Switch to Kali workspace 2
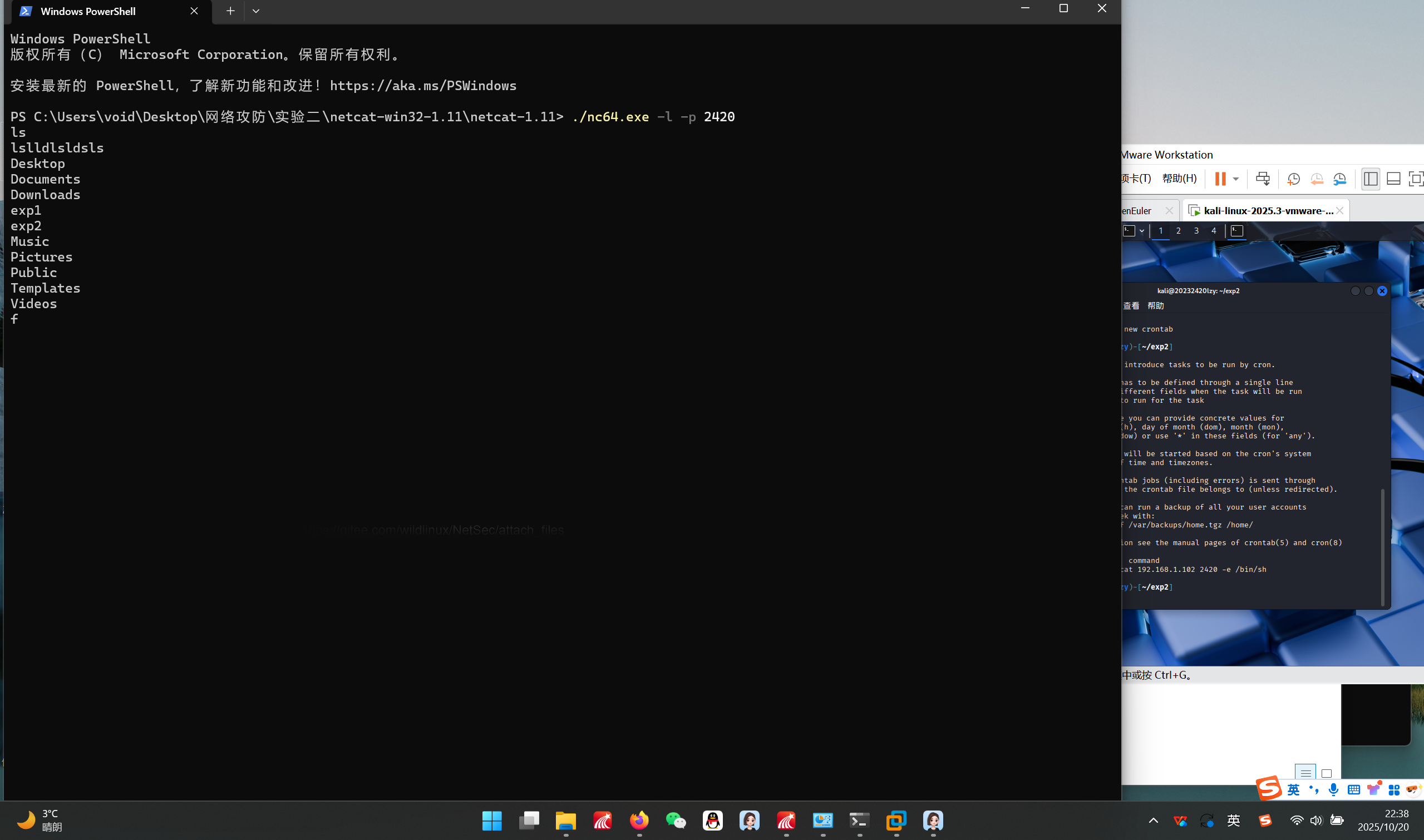This screenshot has height=840, width=1424. [x=1178, y=230]
